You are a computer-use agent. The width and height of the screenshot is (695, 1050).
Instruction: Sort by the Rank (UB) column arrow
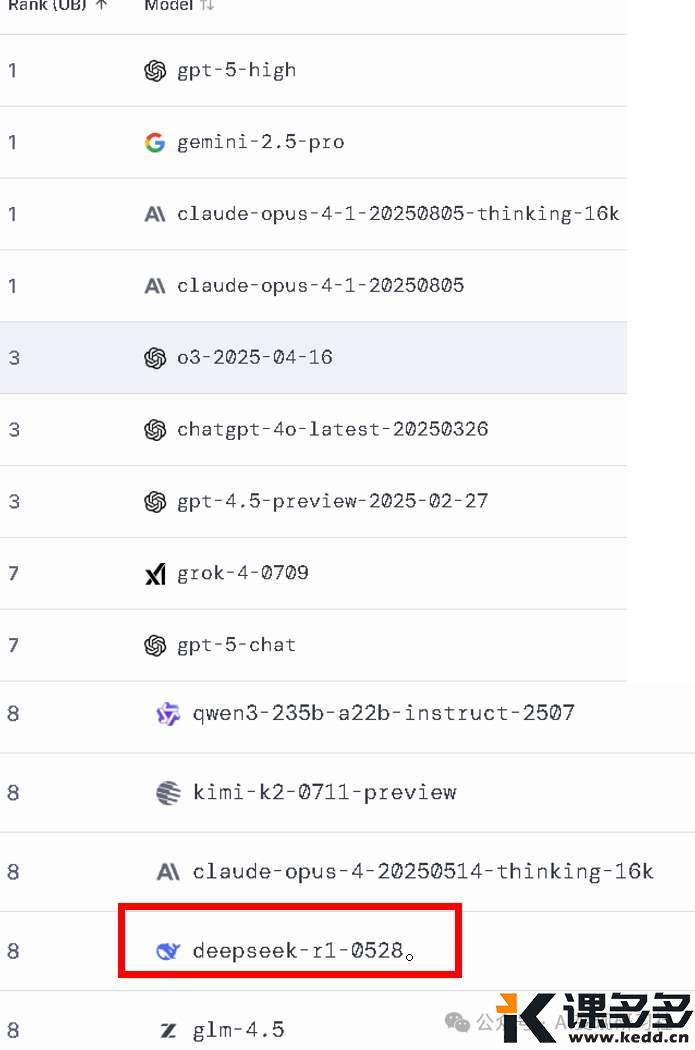click(x=101, y=6)
